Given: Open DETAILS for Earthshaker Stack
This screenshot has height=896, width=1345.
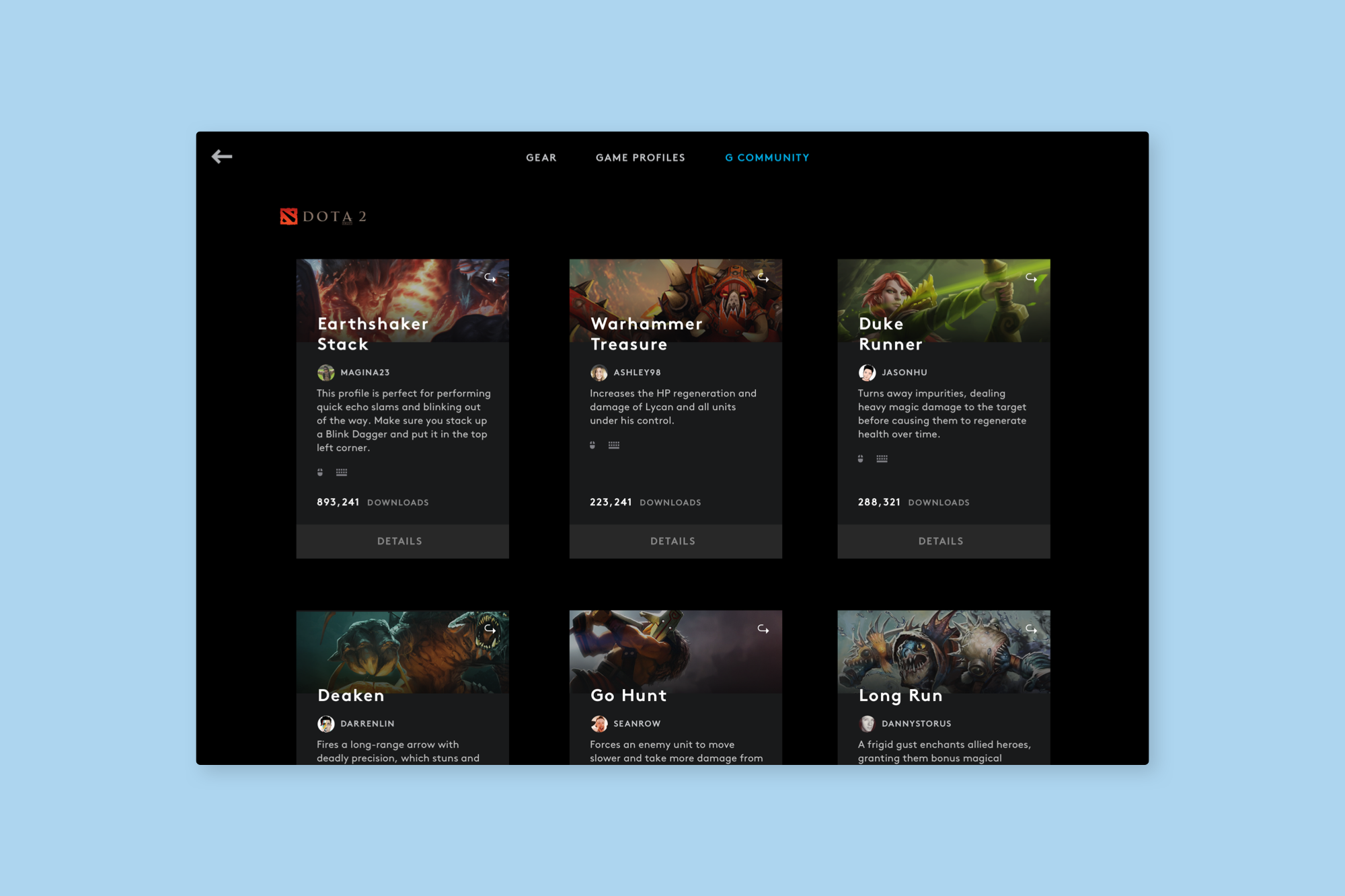Looking at the screenshot, I should tap(402, 541).
